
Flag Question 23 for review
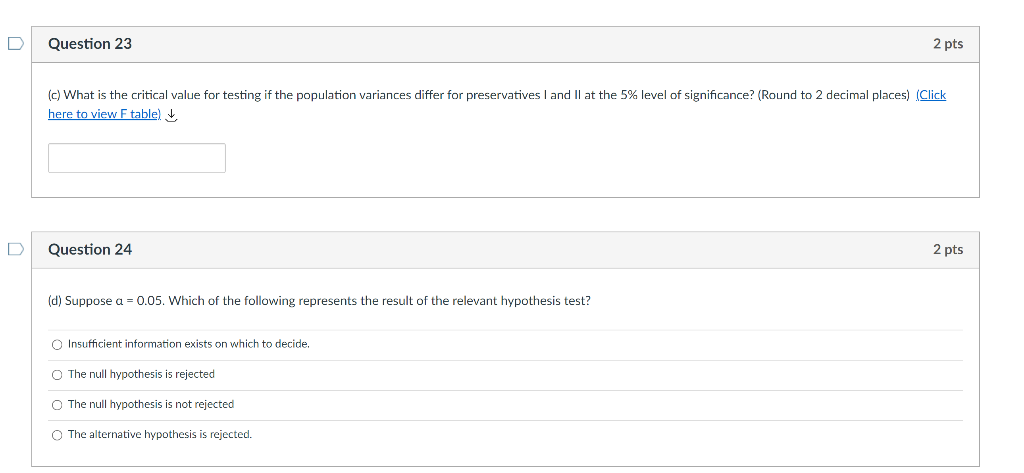[x=14, y=44]
